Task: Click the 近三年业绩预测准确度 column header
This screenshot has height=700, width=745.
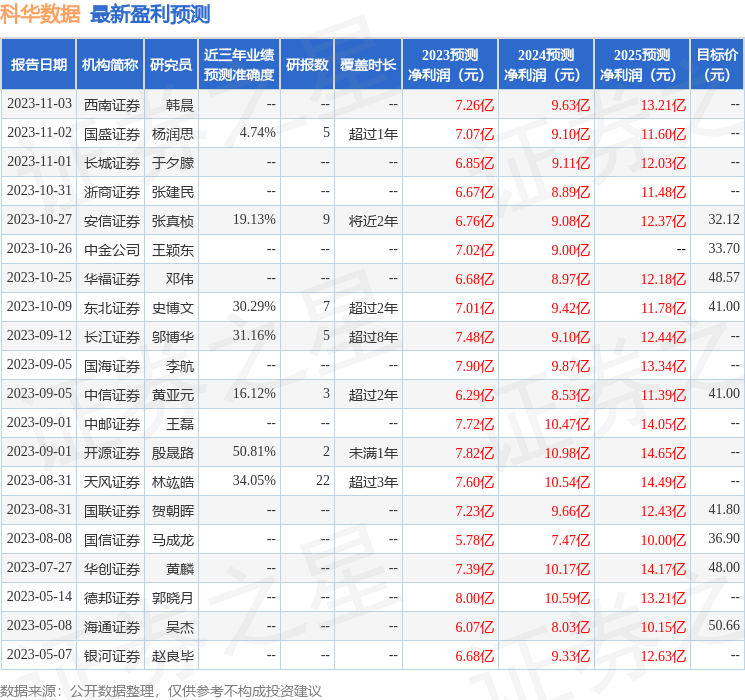Action: 239,65
